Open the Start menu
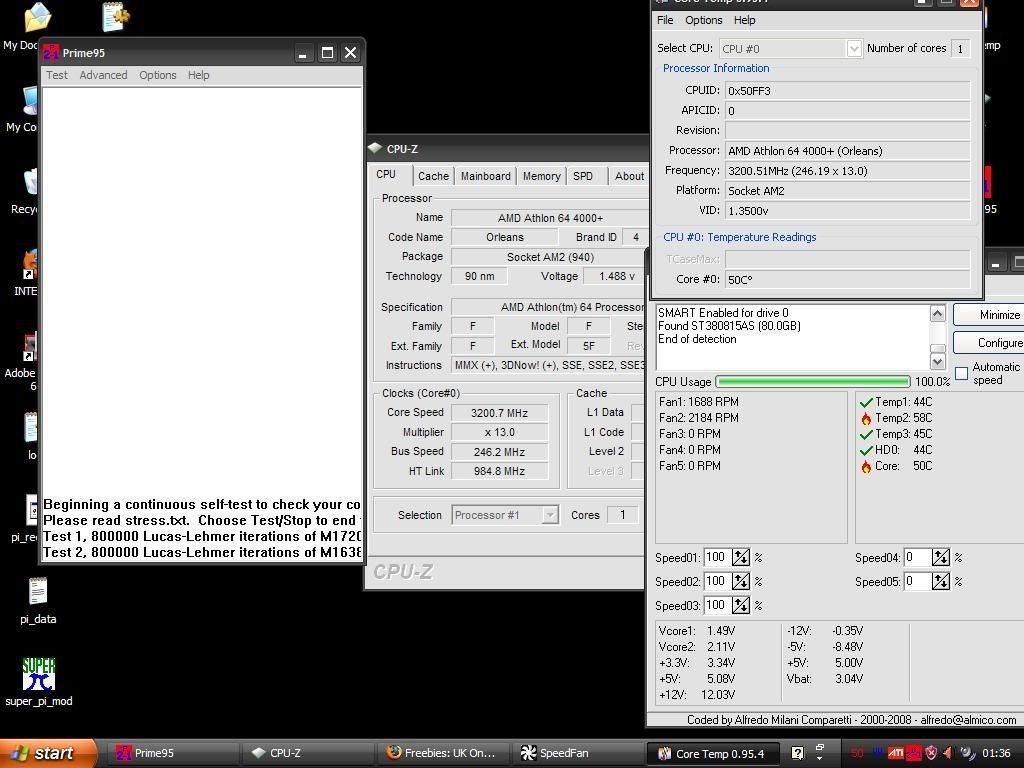The width and height of the screenshot is (1024, 768). (47, 753)
